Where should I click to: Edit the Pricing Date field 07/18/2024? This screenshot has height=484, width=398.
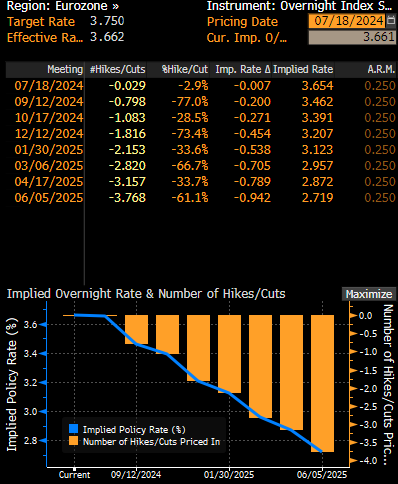pos(348,21)
